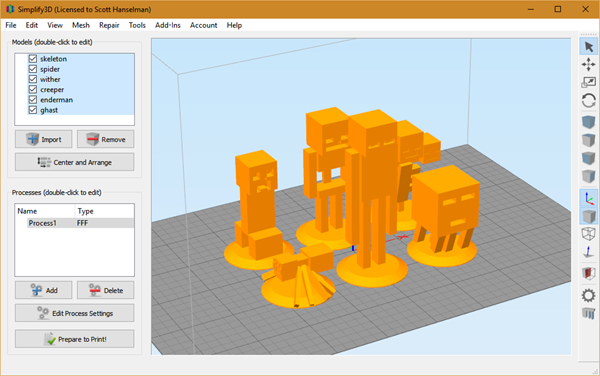The height and width of the screenshot is (376, 600).
Task: Uncheck the skeleton model checkbox
Action: (33, 59)
